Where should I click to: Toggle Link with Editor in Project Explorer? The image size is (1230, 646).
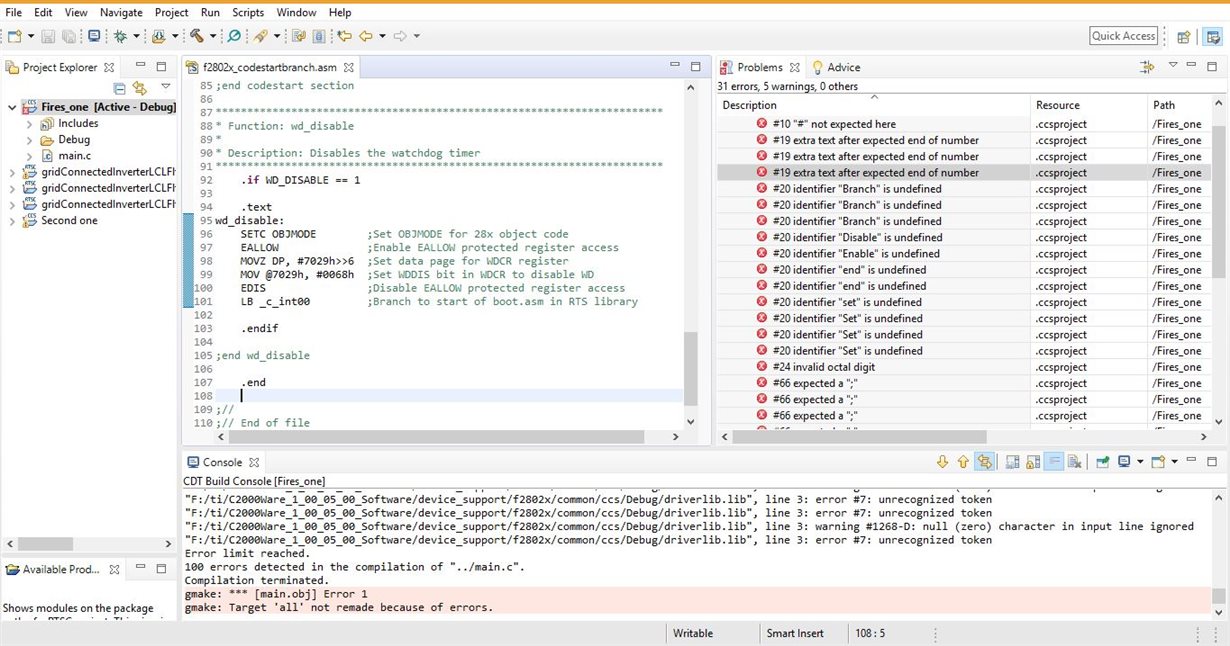(x=139, y=88)
